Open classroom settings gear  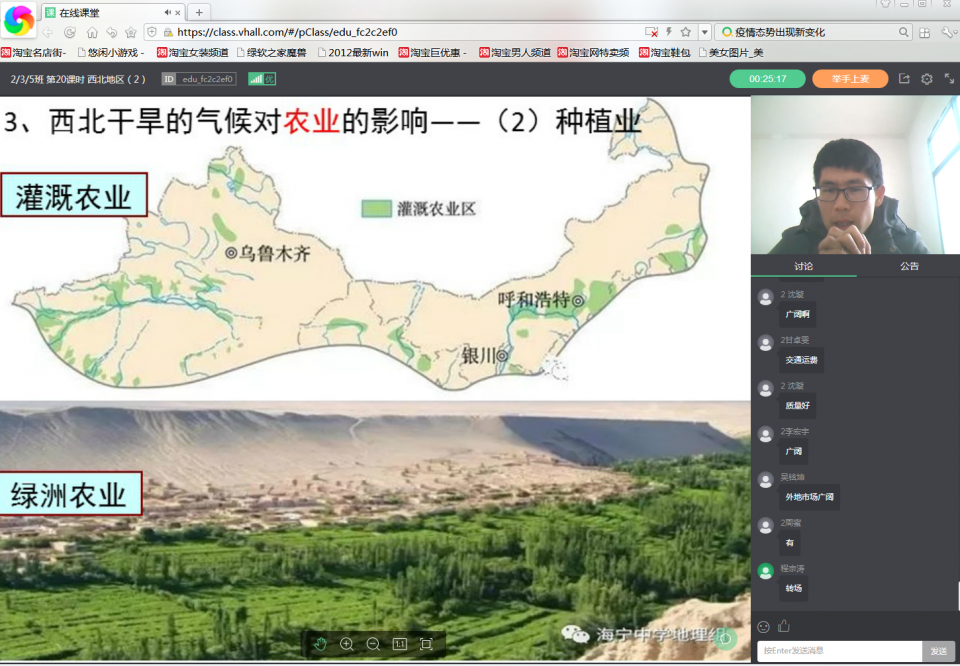pos(926,79)
